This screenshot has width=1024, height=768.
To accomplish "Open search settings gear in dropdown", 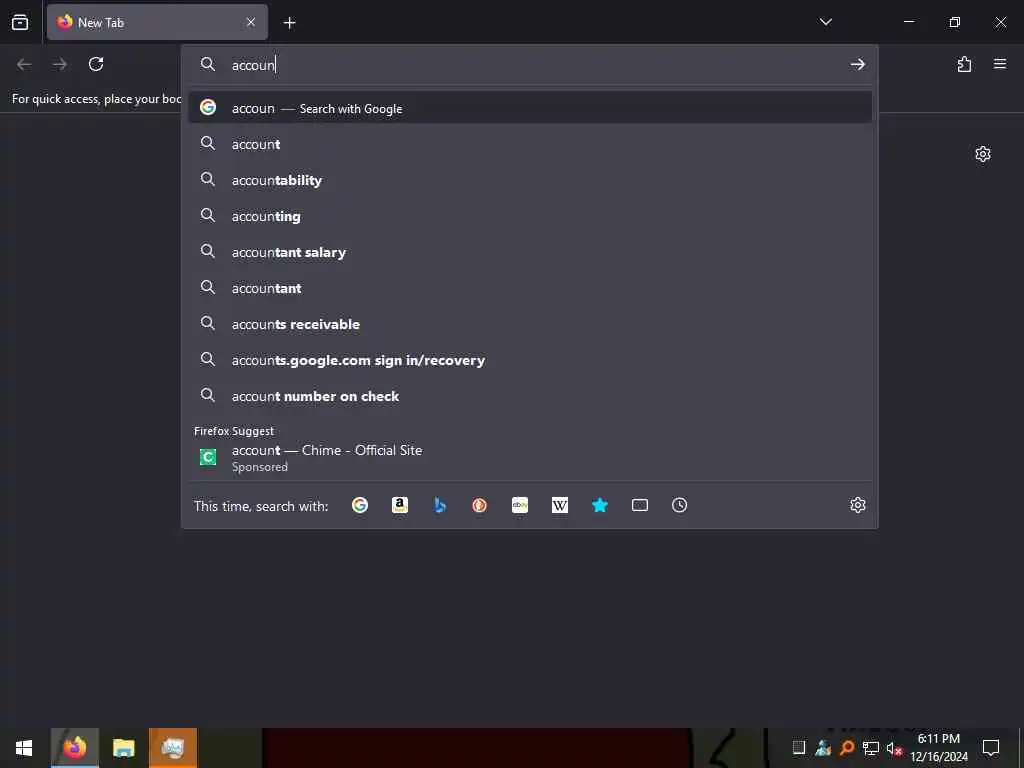I will pyautogui.click(x=857, y=505).
